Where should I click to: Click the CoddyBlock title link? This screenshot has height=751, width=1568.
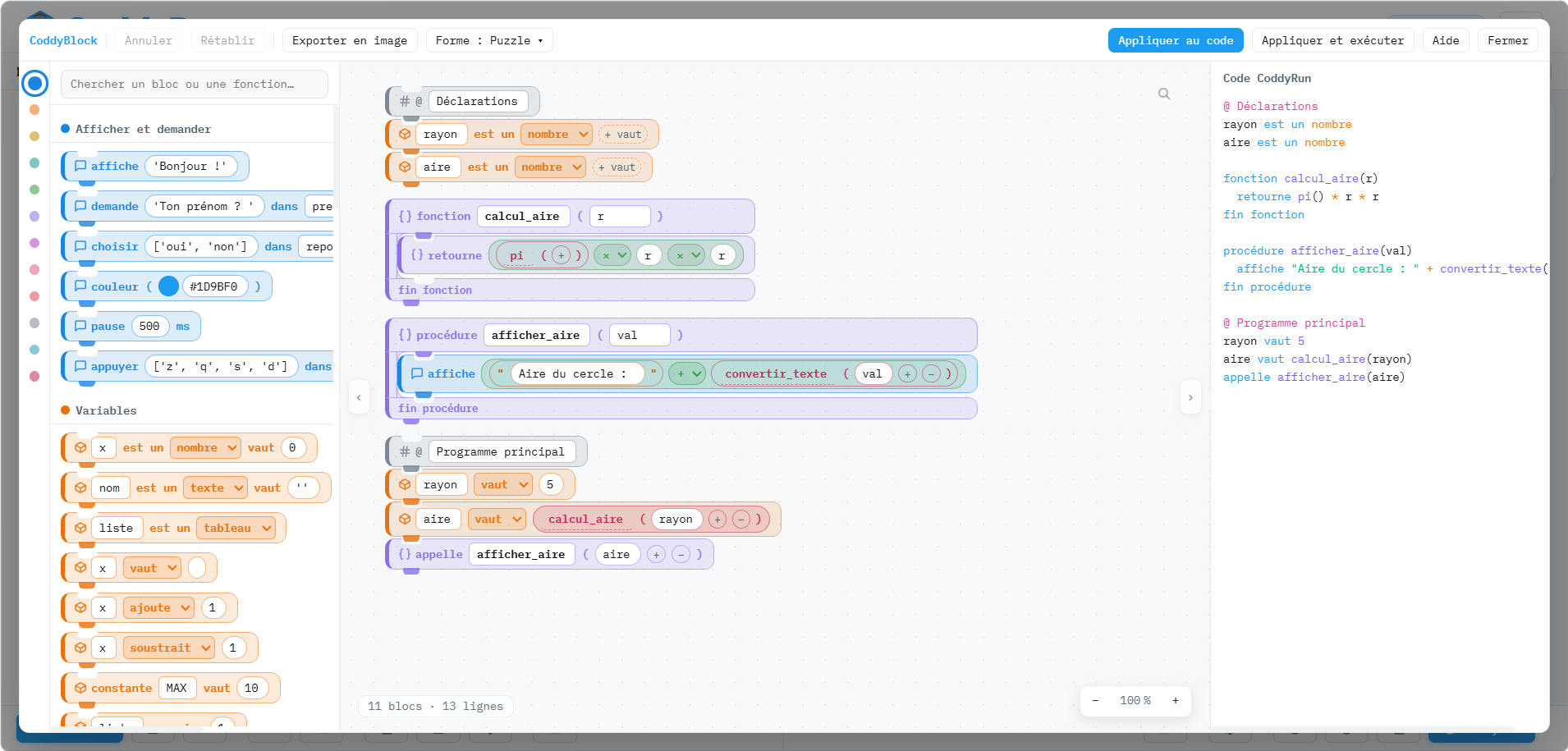pos(63,40)
